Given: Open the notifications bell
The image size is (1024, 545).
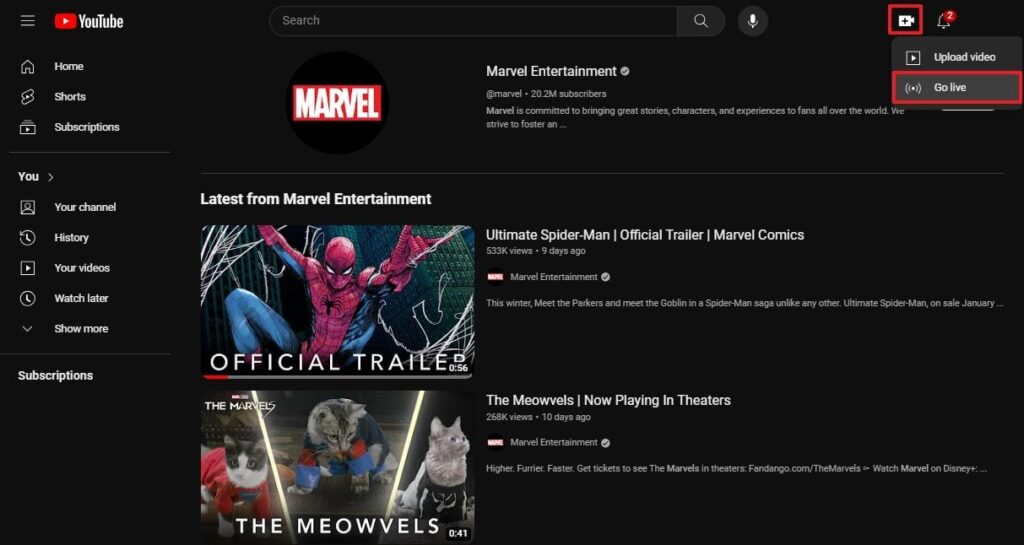Looking at the screenshot, I should [x=944, y=21].
